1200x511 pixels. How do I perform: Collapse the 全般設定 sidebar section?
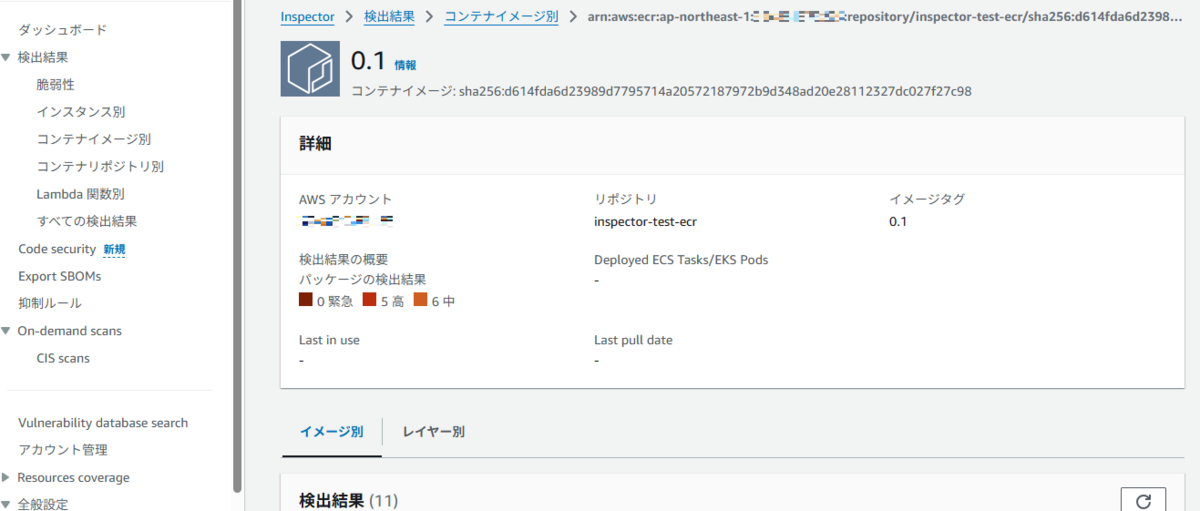pyautogui.click(x=7, y=505)
